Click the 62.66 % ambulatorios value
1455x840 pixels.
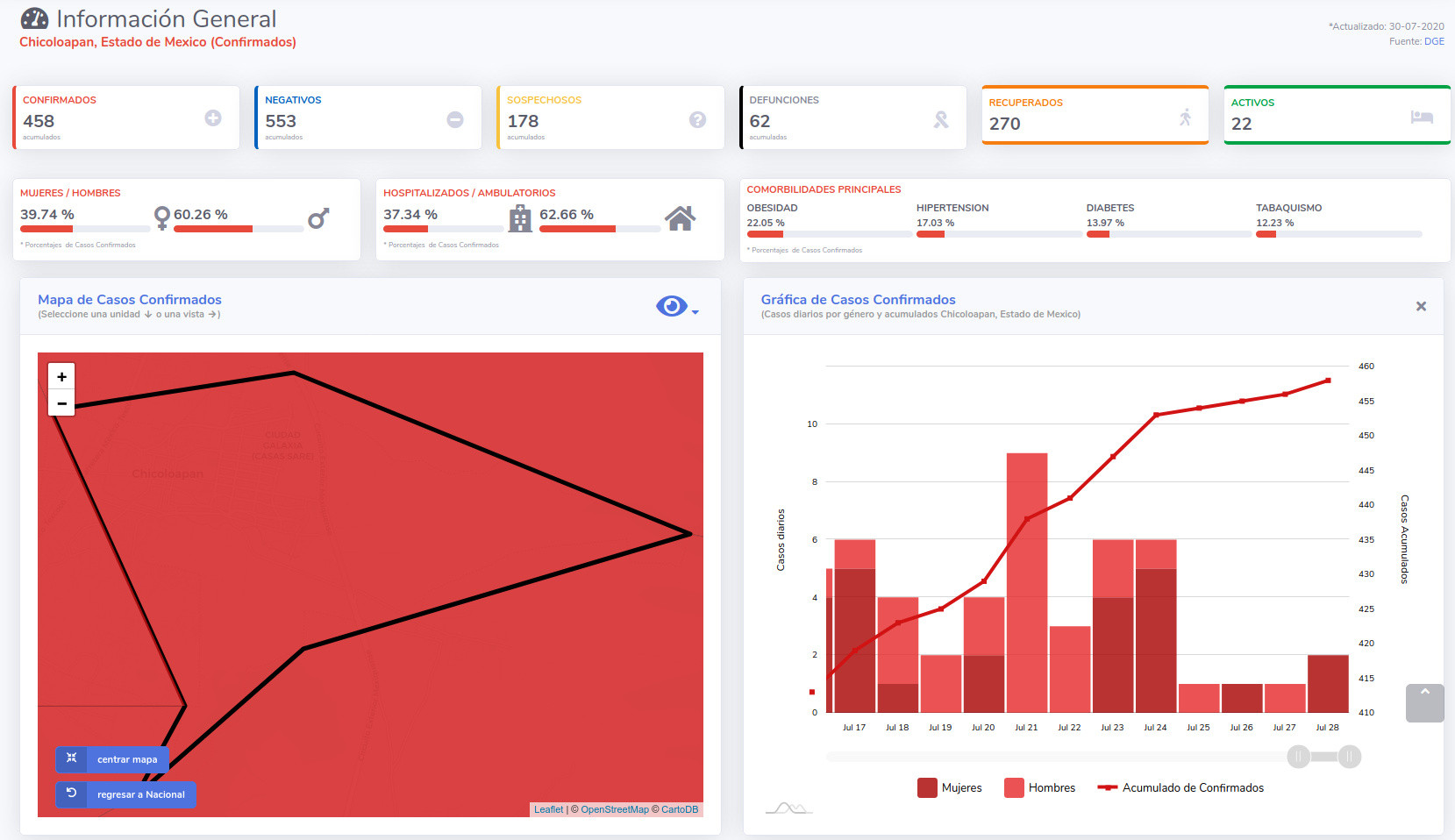click(x=567, y=214)
